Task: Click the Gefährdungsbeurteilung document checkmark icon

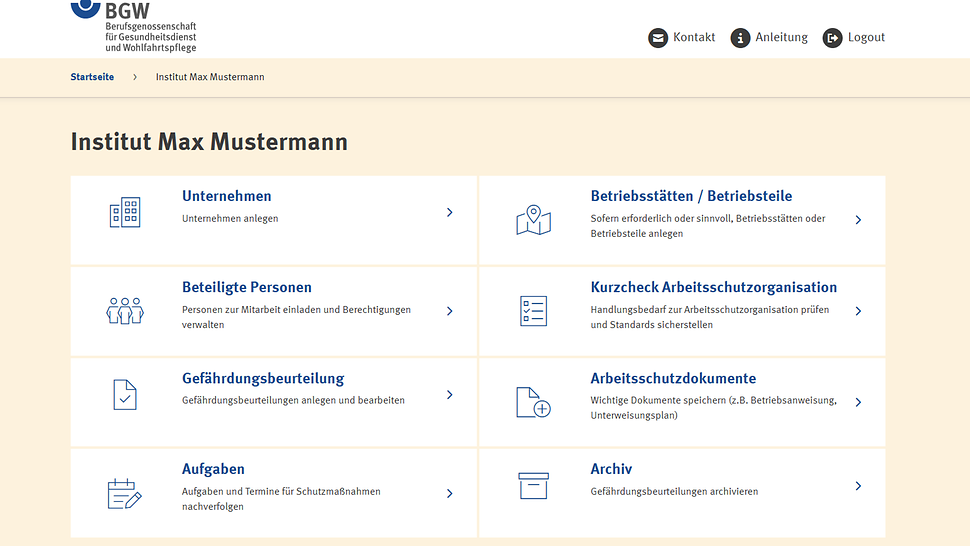Action: [x=125, y=394]
